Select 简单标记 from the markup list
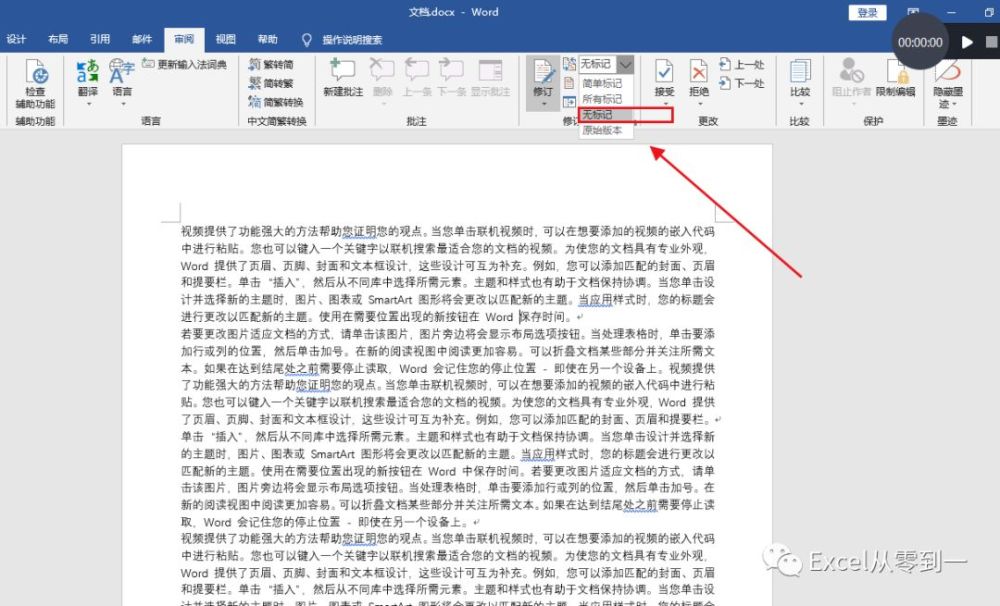The image size is (1000, 606). pyautogui.click(x=602, y=84)
